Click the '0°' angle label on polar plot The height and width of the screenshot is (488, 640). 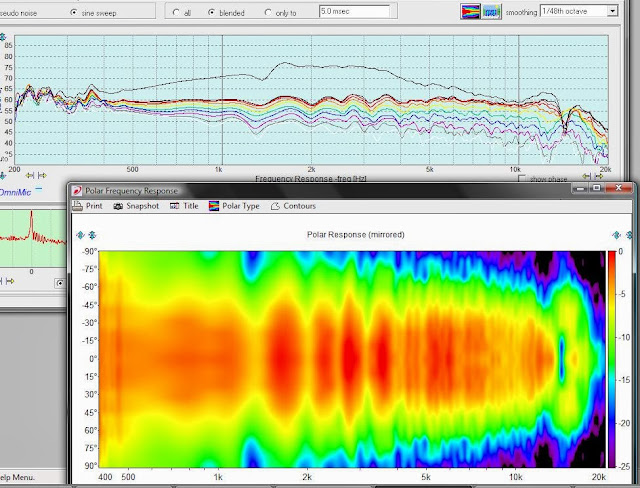point(93,359)
